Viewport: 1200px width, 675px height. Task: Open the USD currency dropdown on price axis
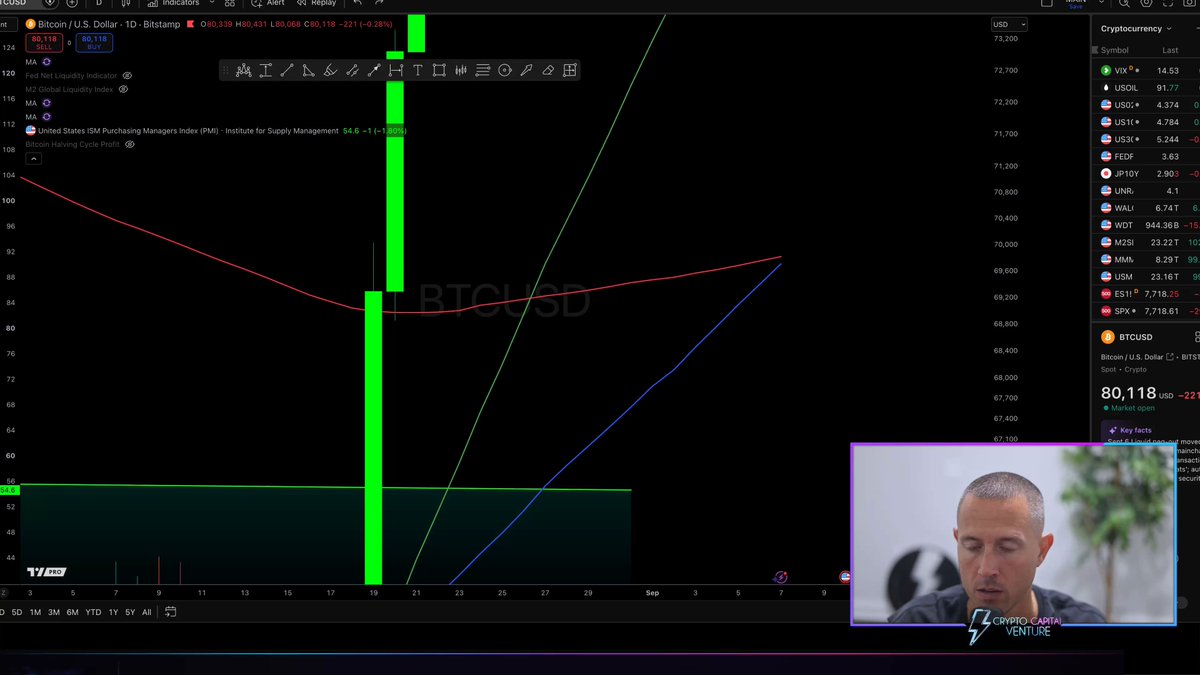pos(1009,24)
